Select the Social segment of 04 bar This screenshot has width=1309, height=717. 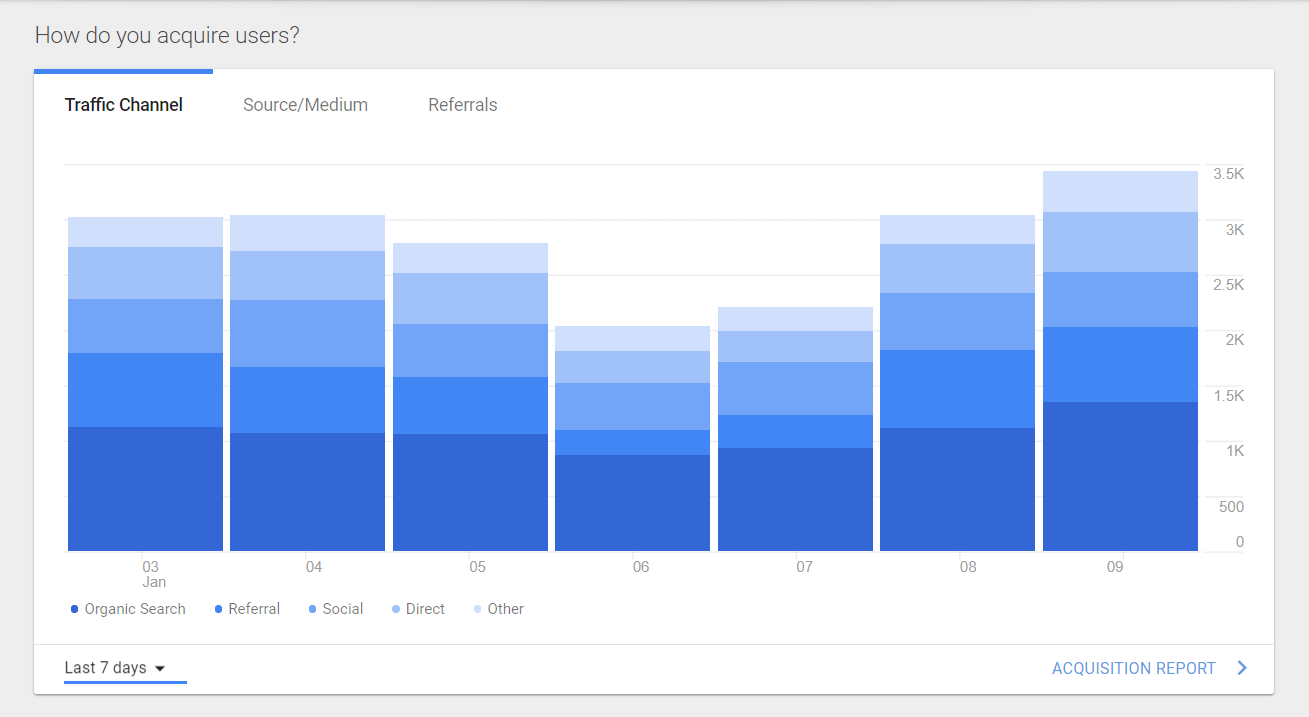pyautogui.click(x=307, y=333)
